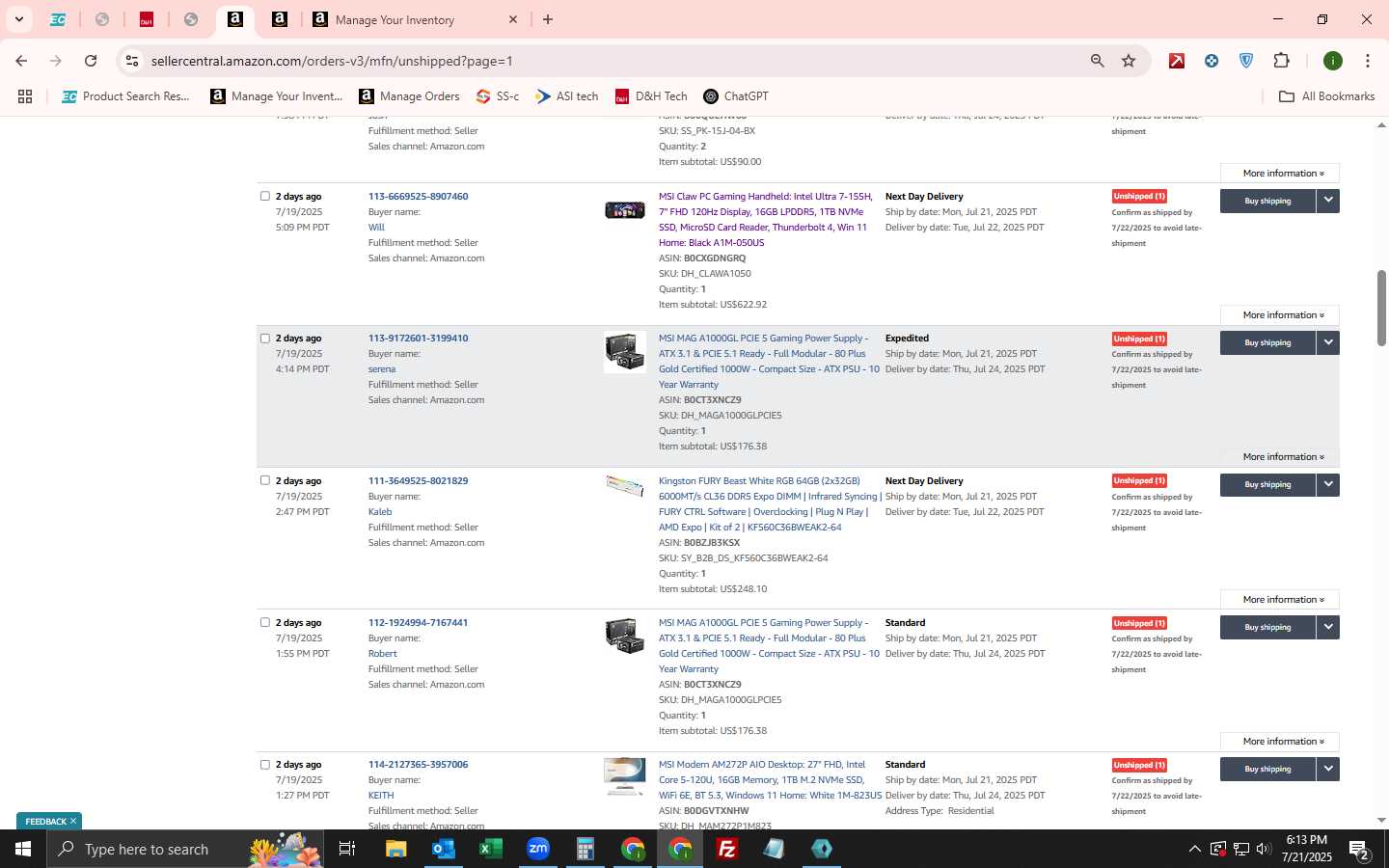The height and width of the screenshot is (868, 1389).
Task: Open MSI Claw handheld product thumbnail
Action: [624, 209]
